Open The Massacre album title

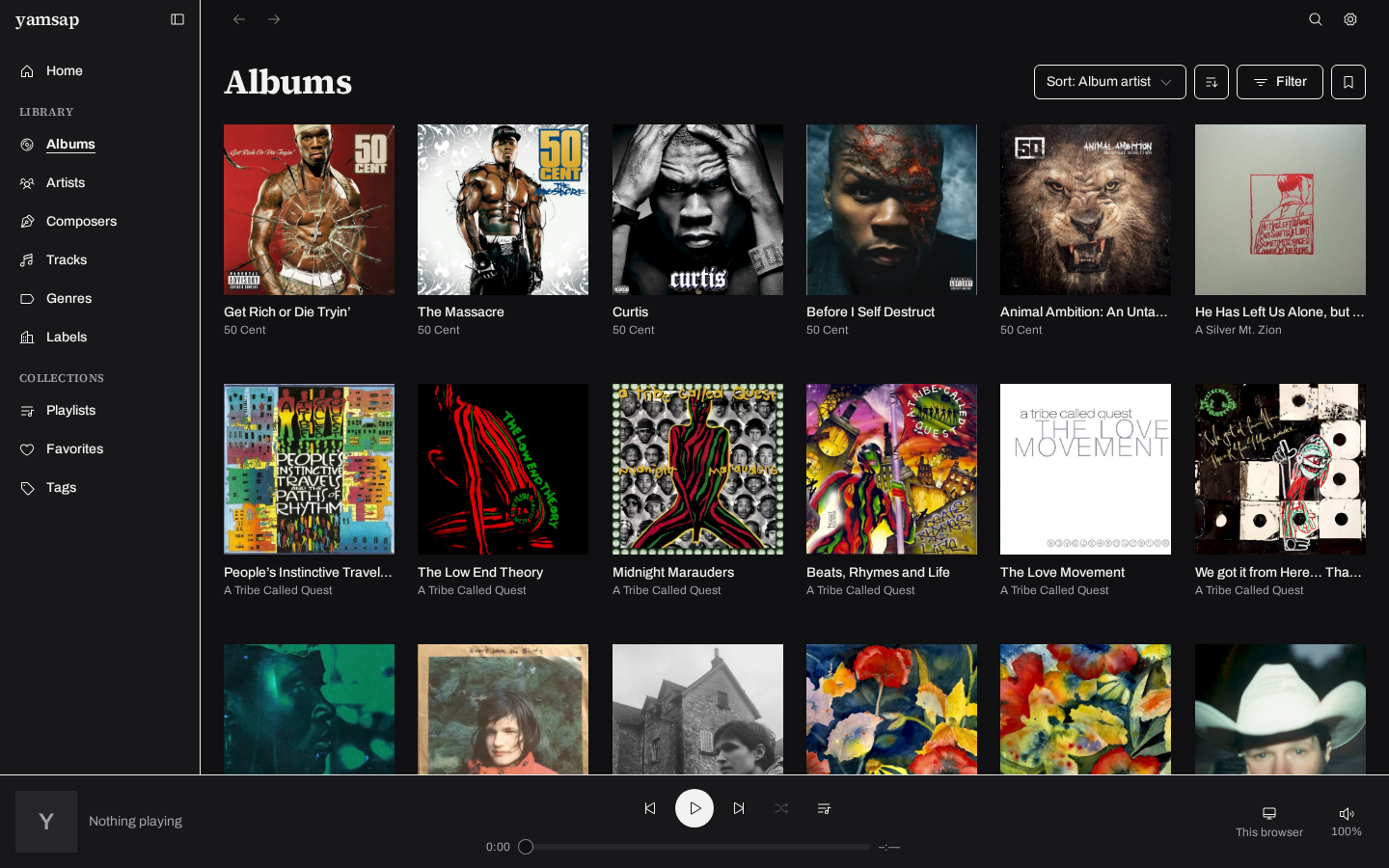461,312
